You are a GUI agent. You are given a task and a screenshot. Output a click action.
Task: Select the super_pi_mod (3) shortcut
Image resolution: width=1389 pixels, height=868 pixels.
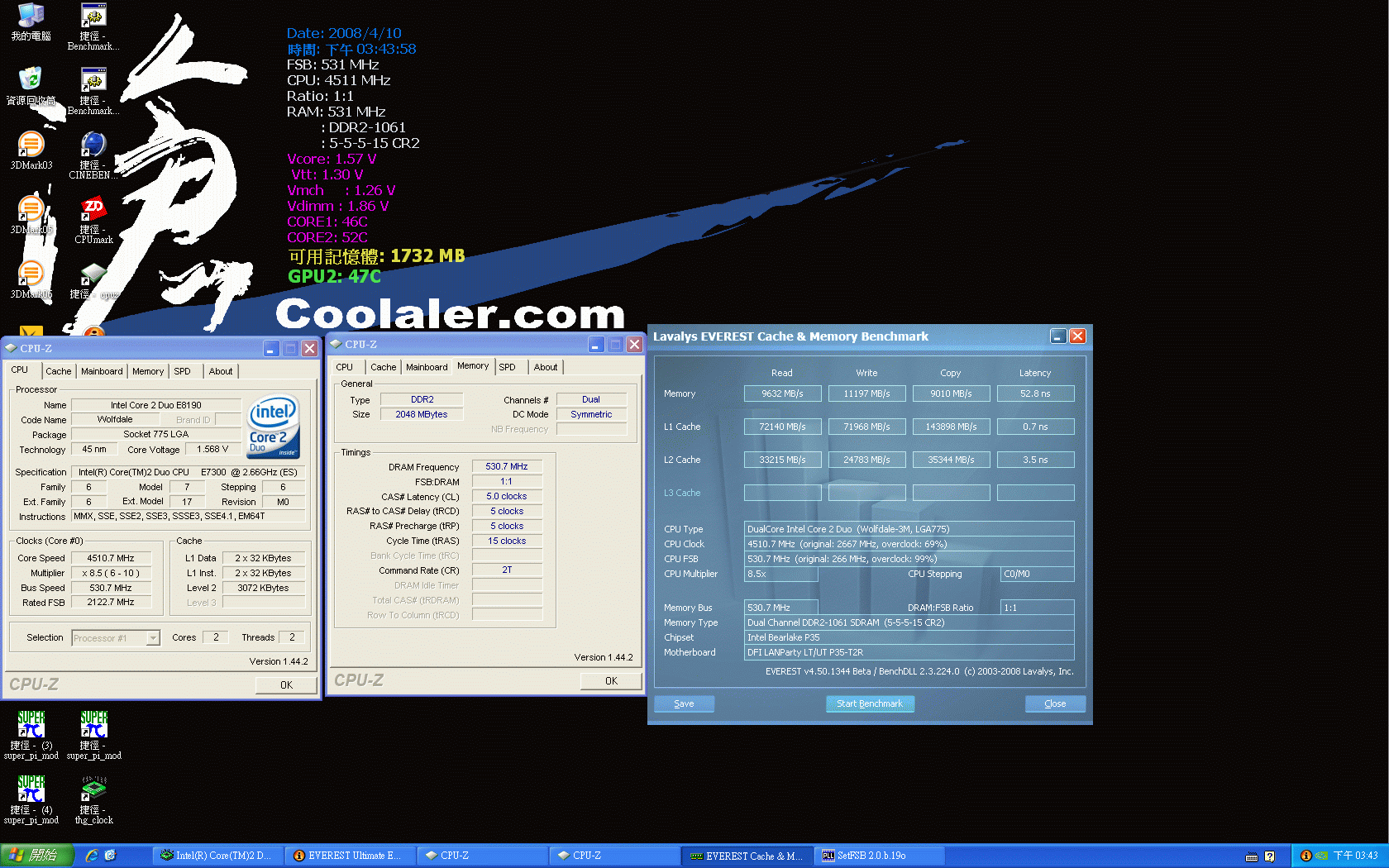pos(31,735)
